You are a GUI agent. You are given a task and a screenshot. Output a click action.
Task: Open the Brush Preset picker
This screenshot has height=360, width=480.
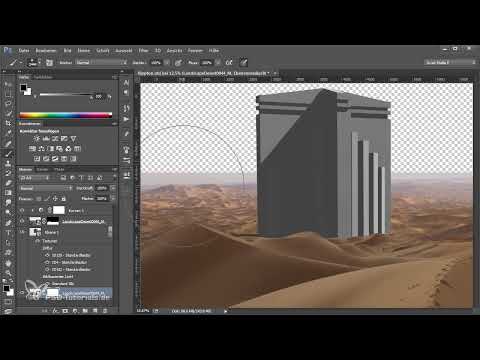[34, 62]
